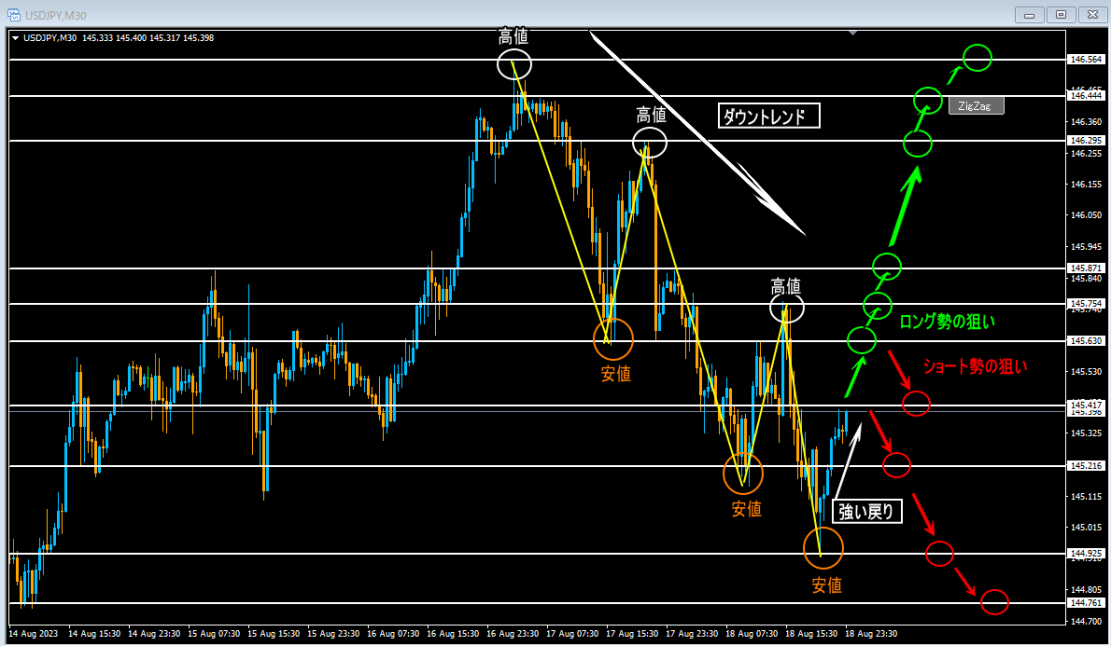
Task: Restore down the chart window
Action: pyautogui.click(x=1061, y=14)
